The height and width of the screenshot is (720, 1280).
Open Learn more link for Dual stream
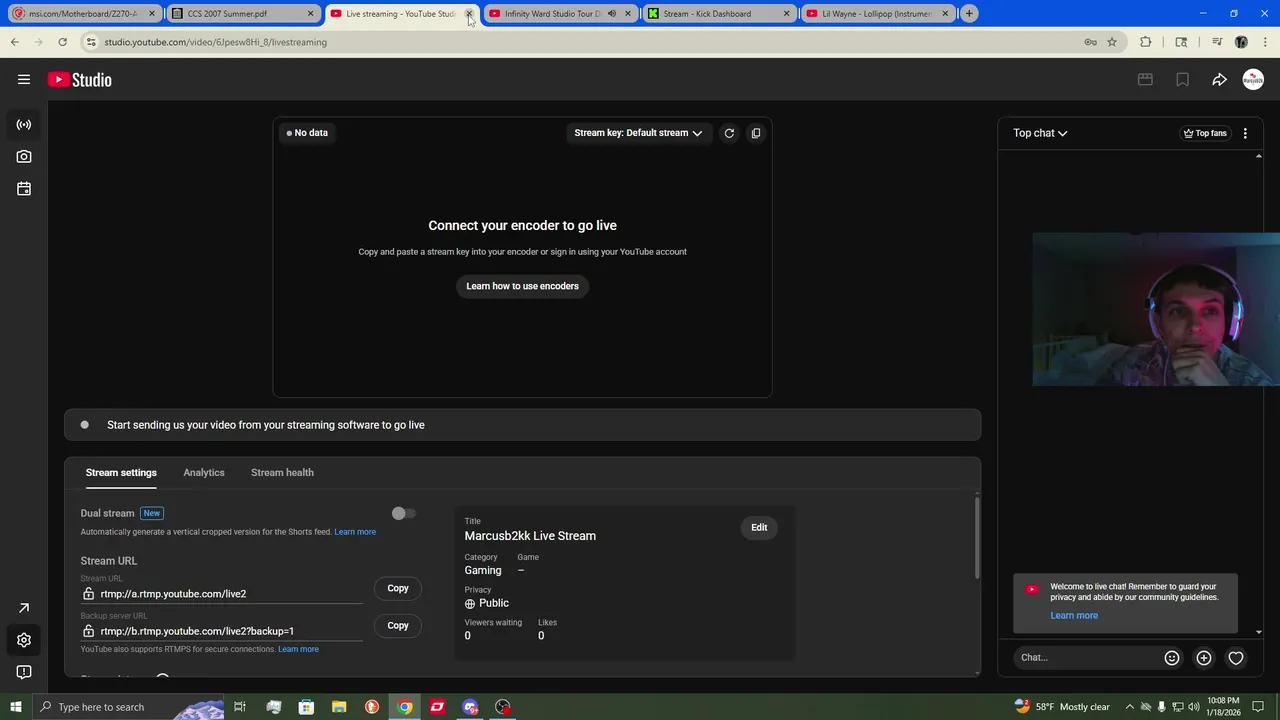coord(355,532)
